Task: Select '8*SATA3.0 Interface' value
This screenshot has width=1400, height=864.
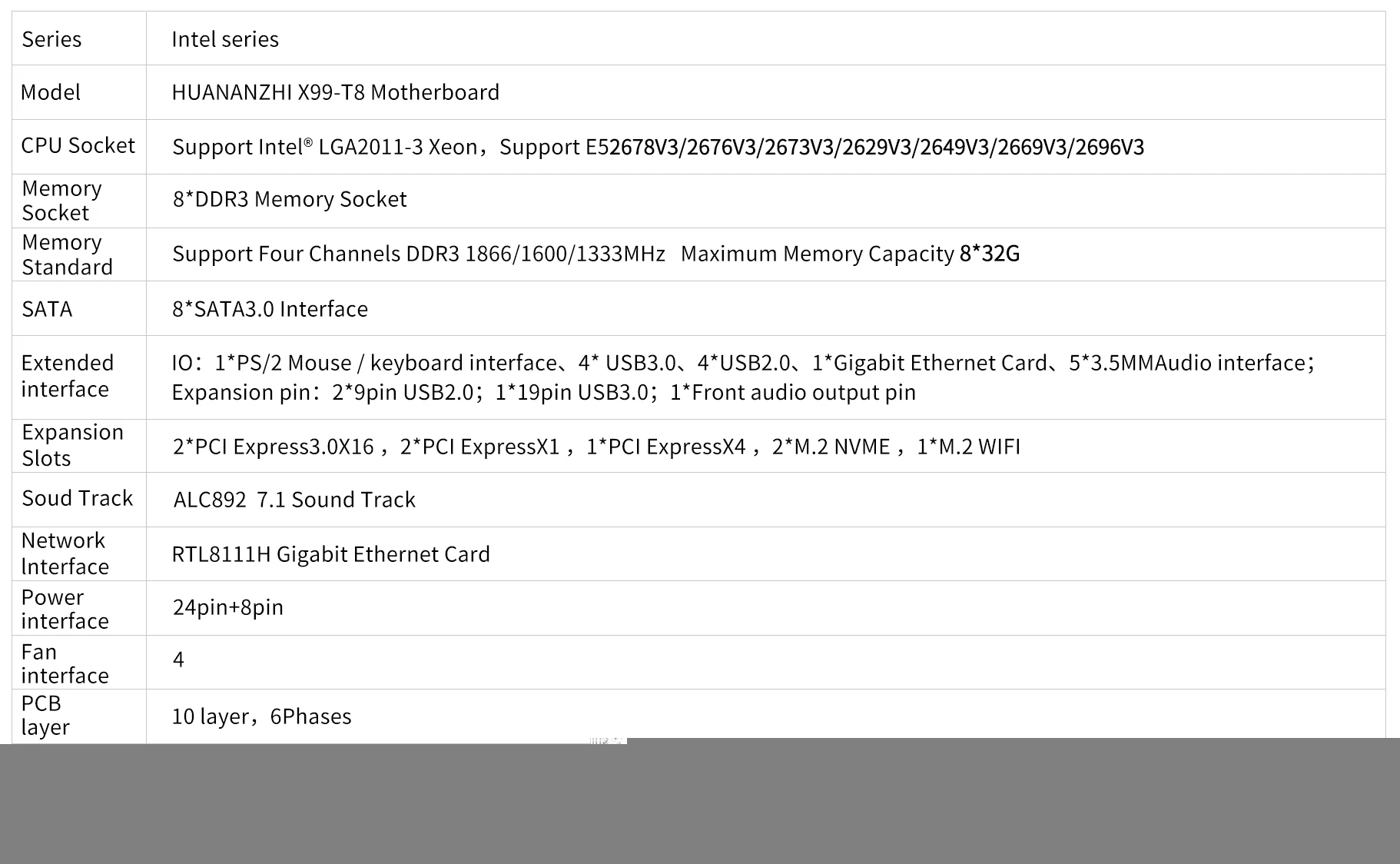Action: (x=270, y=309)
